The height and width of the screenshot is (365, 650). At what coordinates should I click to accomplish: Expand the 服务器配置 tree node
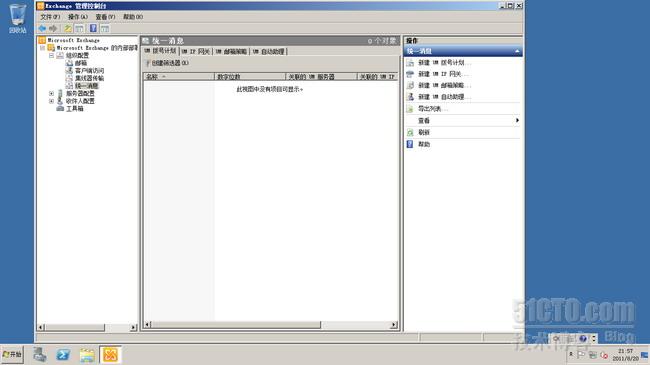click(51, 93)
